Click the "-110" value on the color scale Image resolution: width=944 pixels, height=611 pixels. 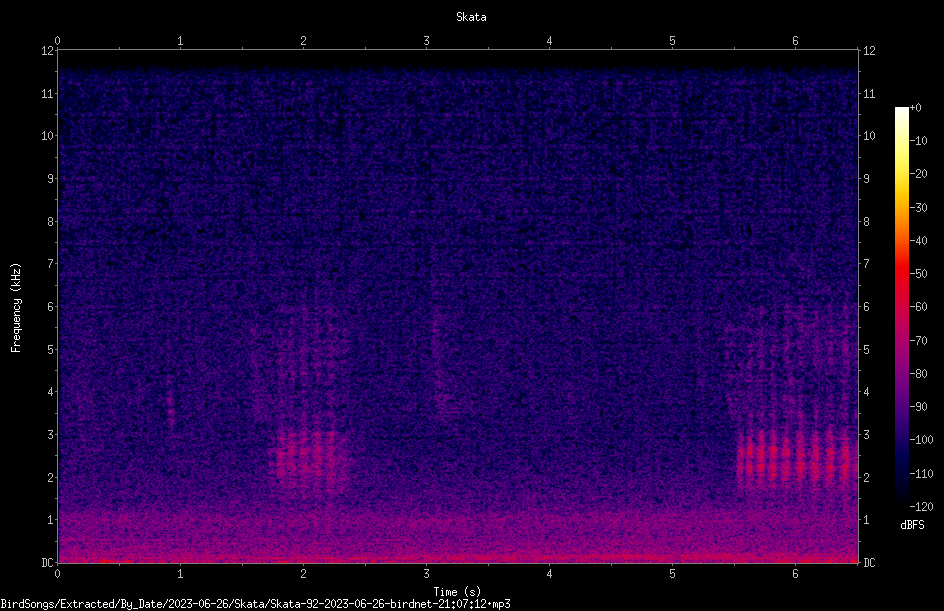coord(921,474)
